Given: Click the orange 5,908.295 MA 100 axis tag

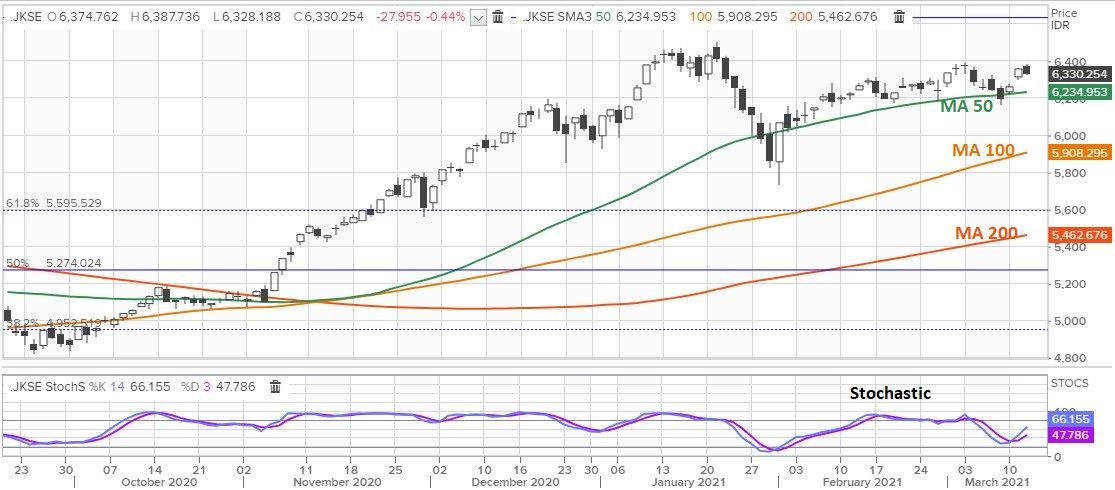Looking at the screenshot, I should pos(1080,153).
